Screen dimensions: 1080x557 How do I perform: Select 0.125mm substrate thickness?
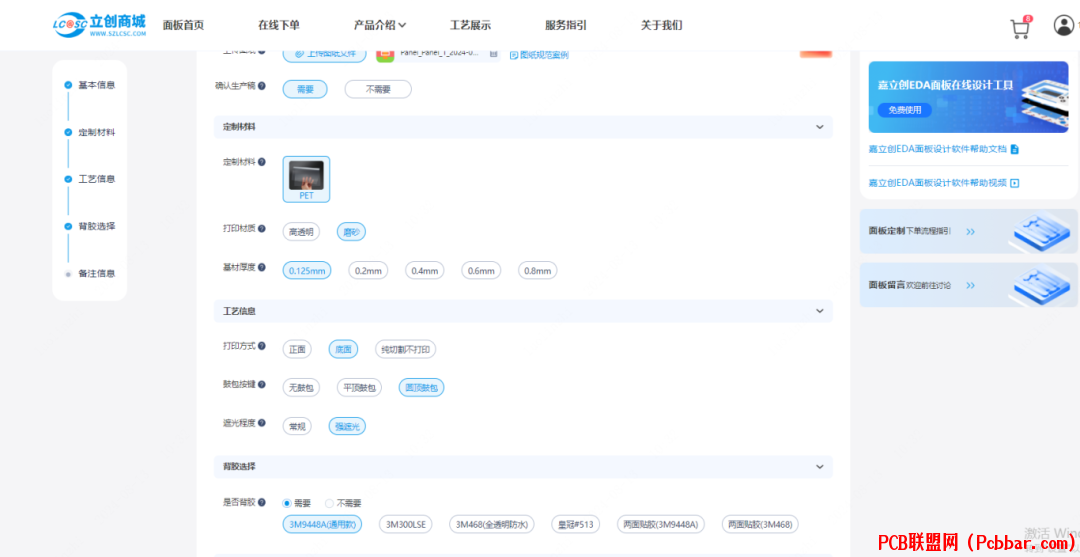coord(307,271)
